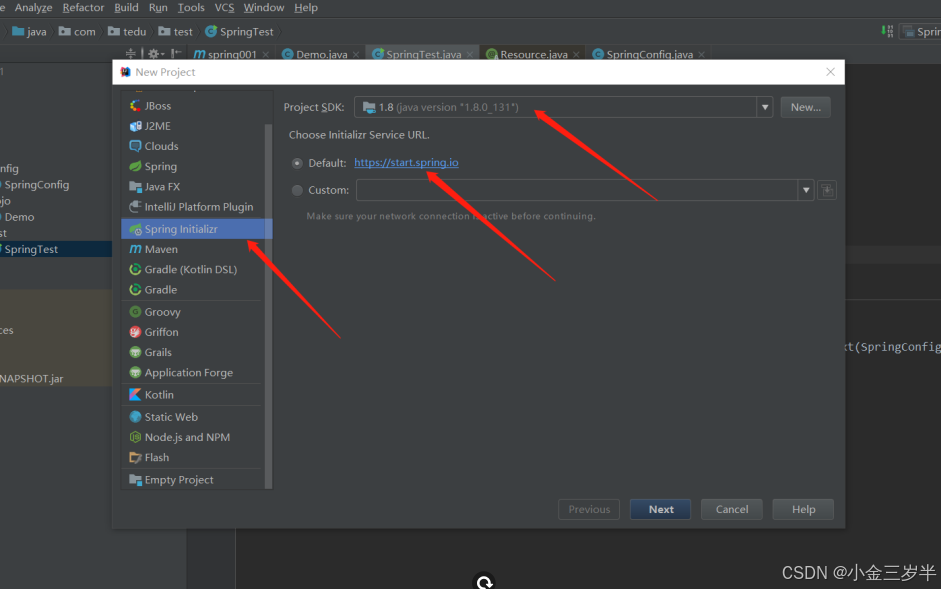Viewport: 941px width, 589px height.
Task: Select SpringConfig in project tree
Action: [37, 185]
